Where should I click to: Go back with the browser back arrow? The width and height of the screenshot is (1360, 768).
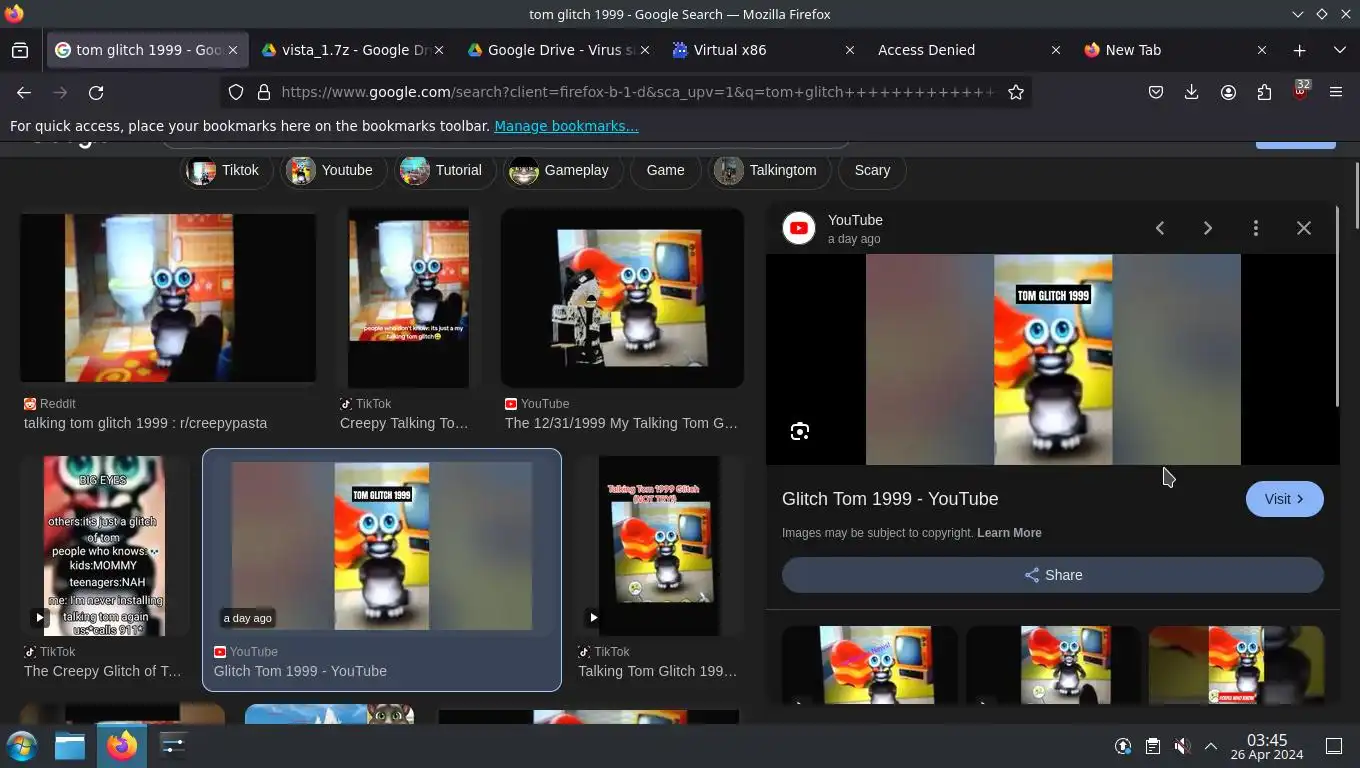point(24,92)
